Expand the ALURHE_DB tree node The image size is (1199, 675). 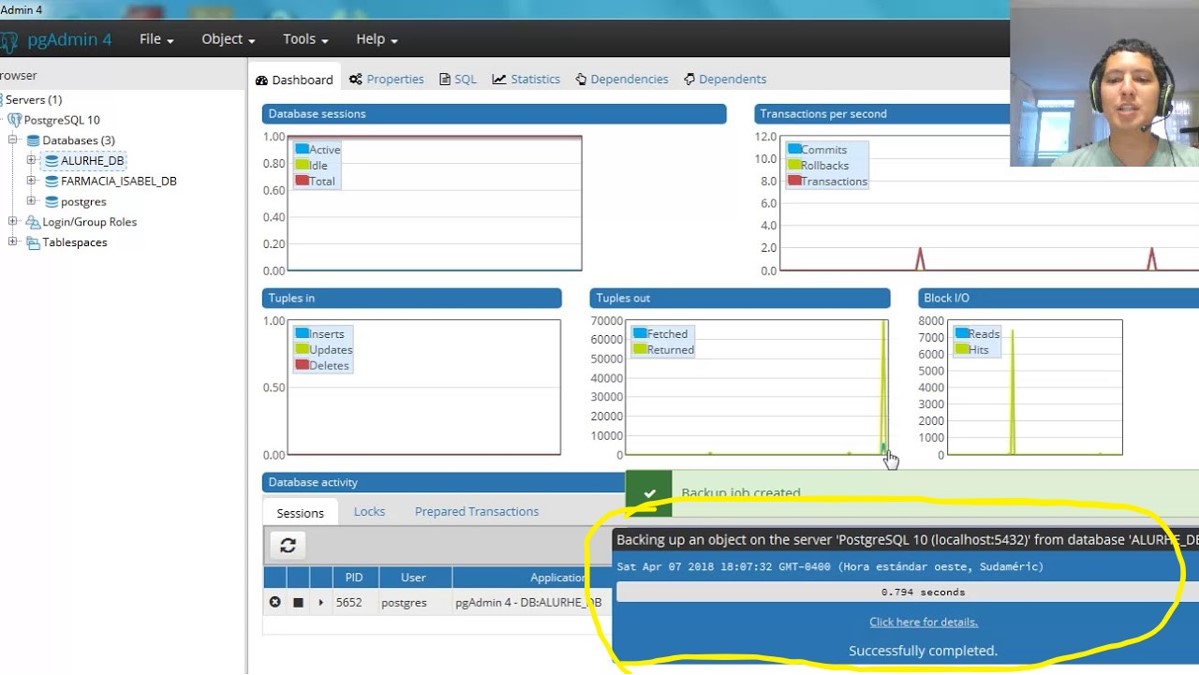pos(31,160)
